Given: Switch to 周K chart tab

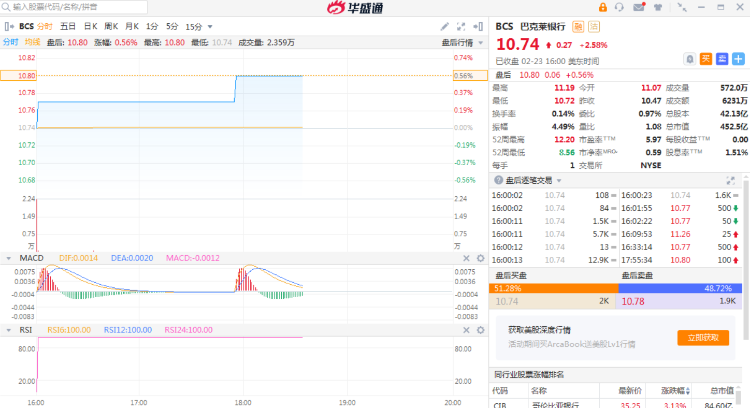Looking at the screenshot, I should 111,26.
